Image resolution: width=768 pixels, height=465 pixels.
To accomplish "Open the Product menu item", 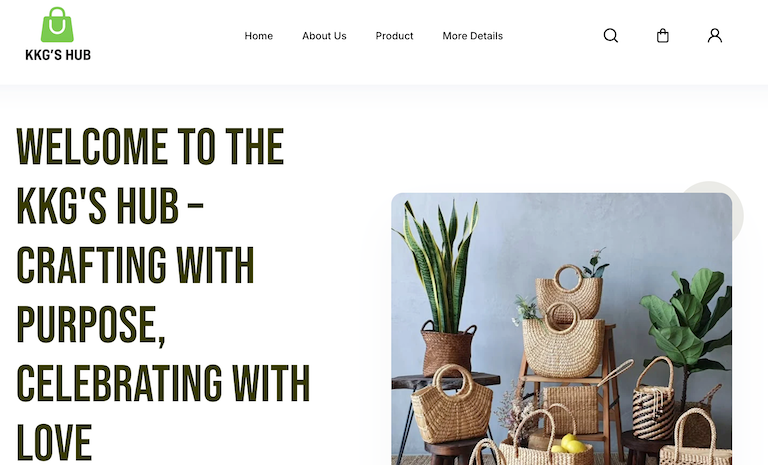I will coord(394,36).
